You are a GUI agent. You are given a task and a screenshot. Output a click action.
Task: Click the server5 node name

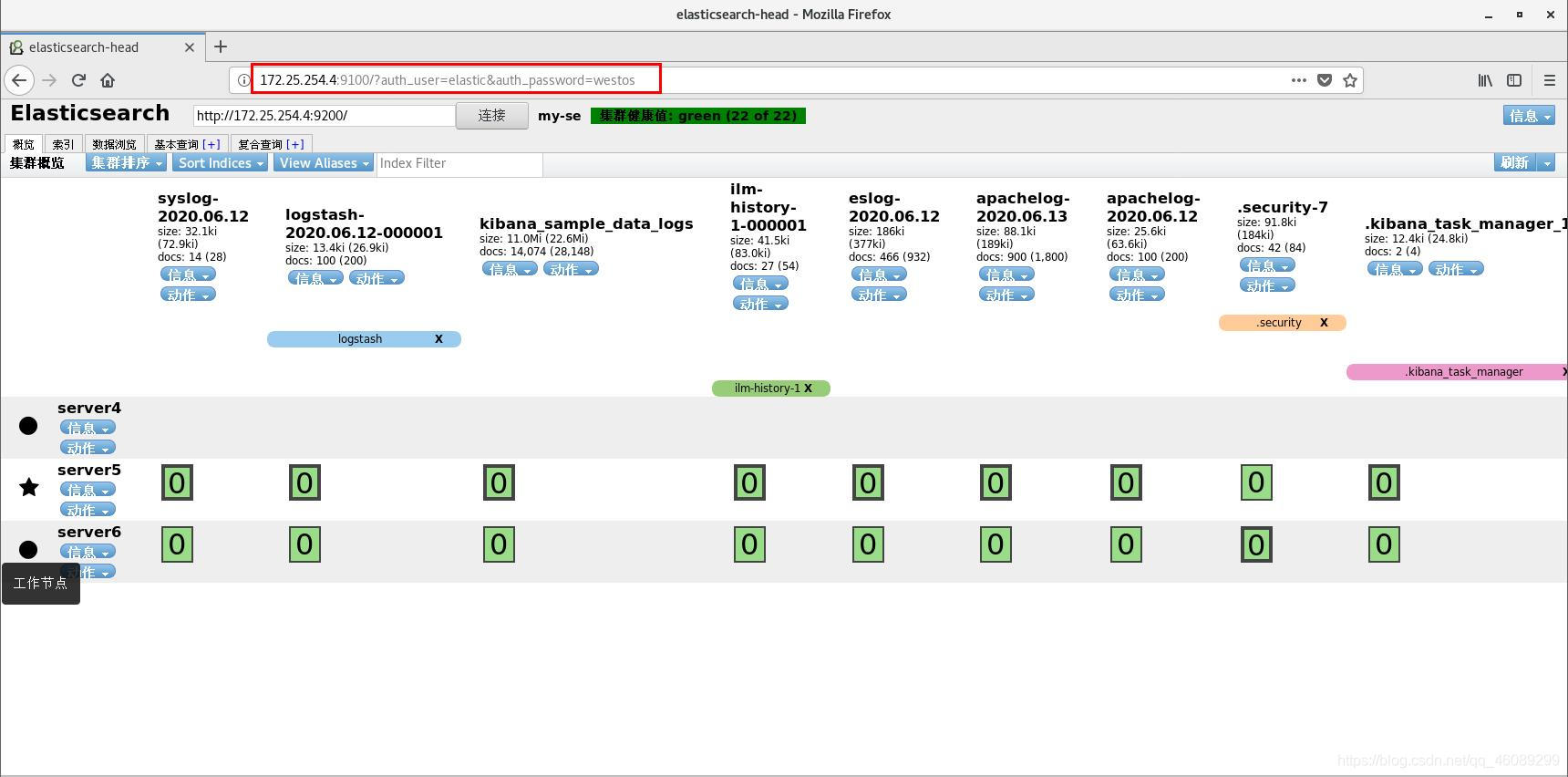pos(89,470)
